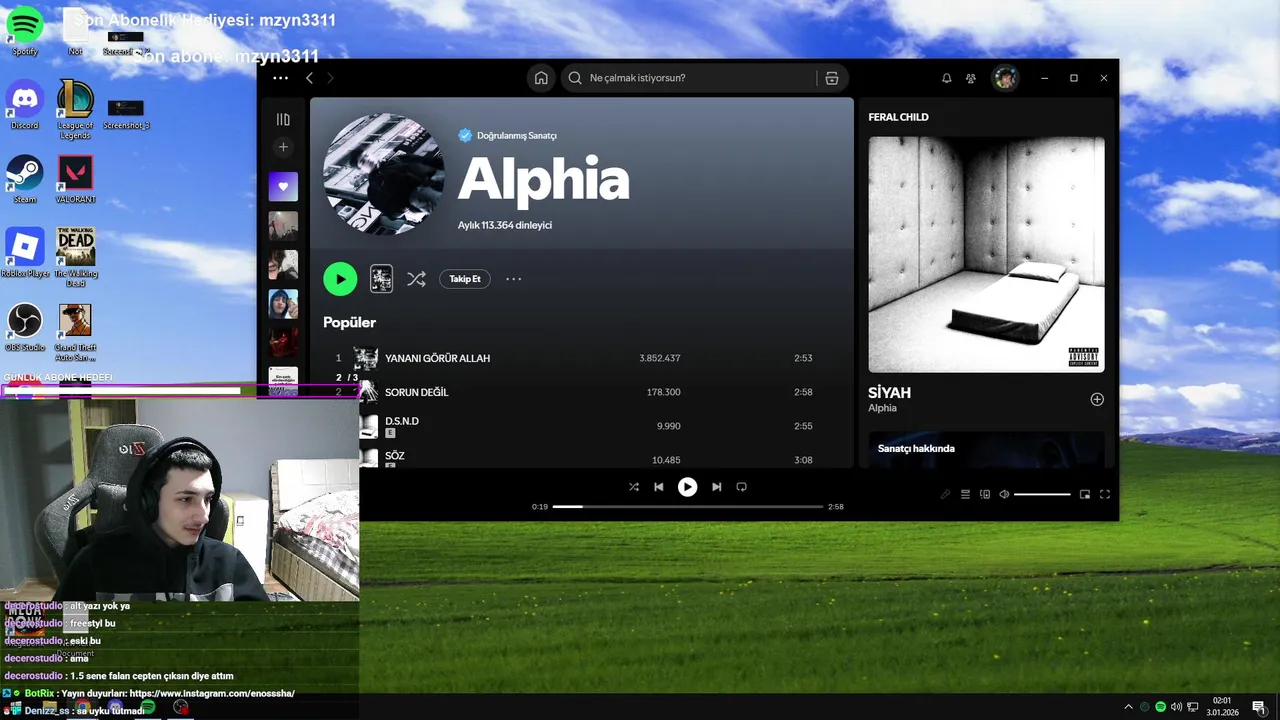Open the miniplayer icon

(x=1085, y=494)
